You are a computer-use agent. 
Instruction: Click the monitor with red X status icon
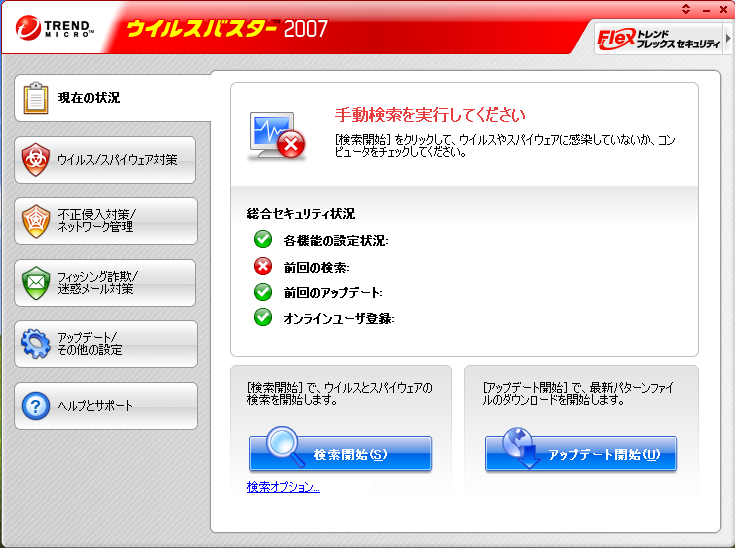tap(277, 136)
